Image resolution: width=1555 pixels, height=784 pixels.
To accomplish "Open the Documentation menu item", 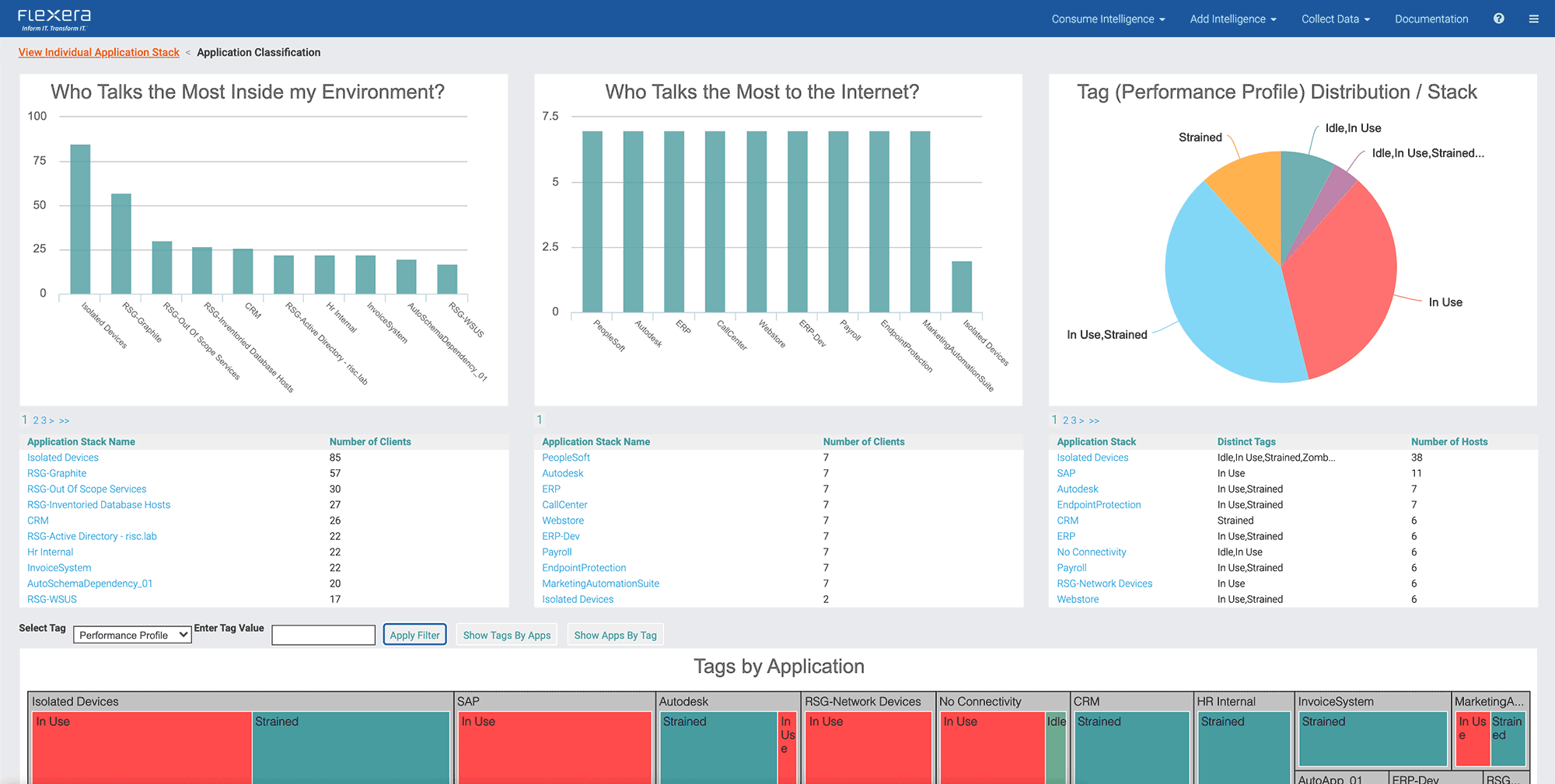I will tap(1431, 19).
